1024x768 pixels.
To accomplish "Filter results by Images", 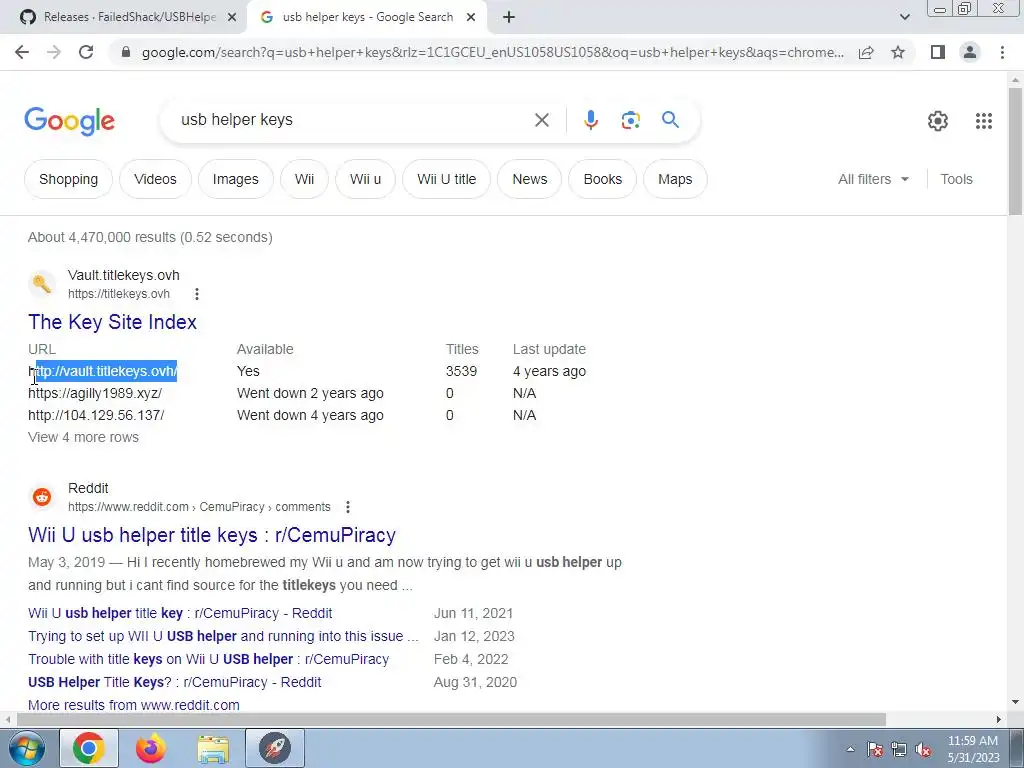I will tap(236, 180).
